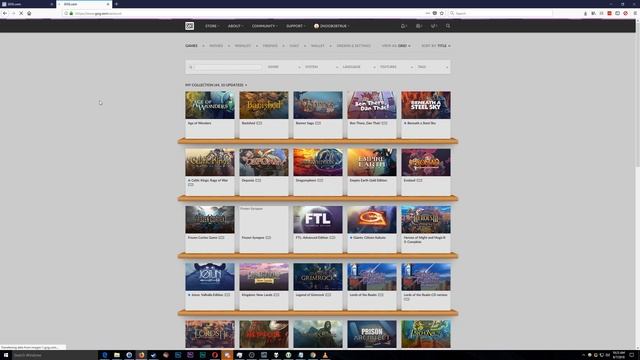Switch to the CHAT tab
Image resolution: width=640 pixels, height=360 pixels.
[294, 46]
